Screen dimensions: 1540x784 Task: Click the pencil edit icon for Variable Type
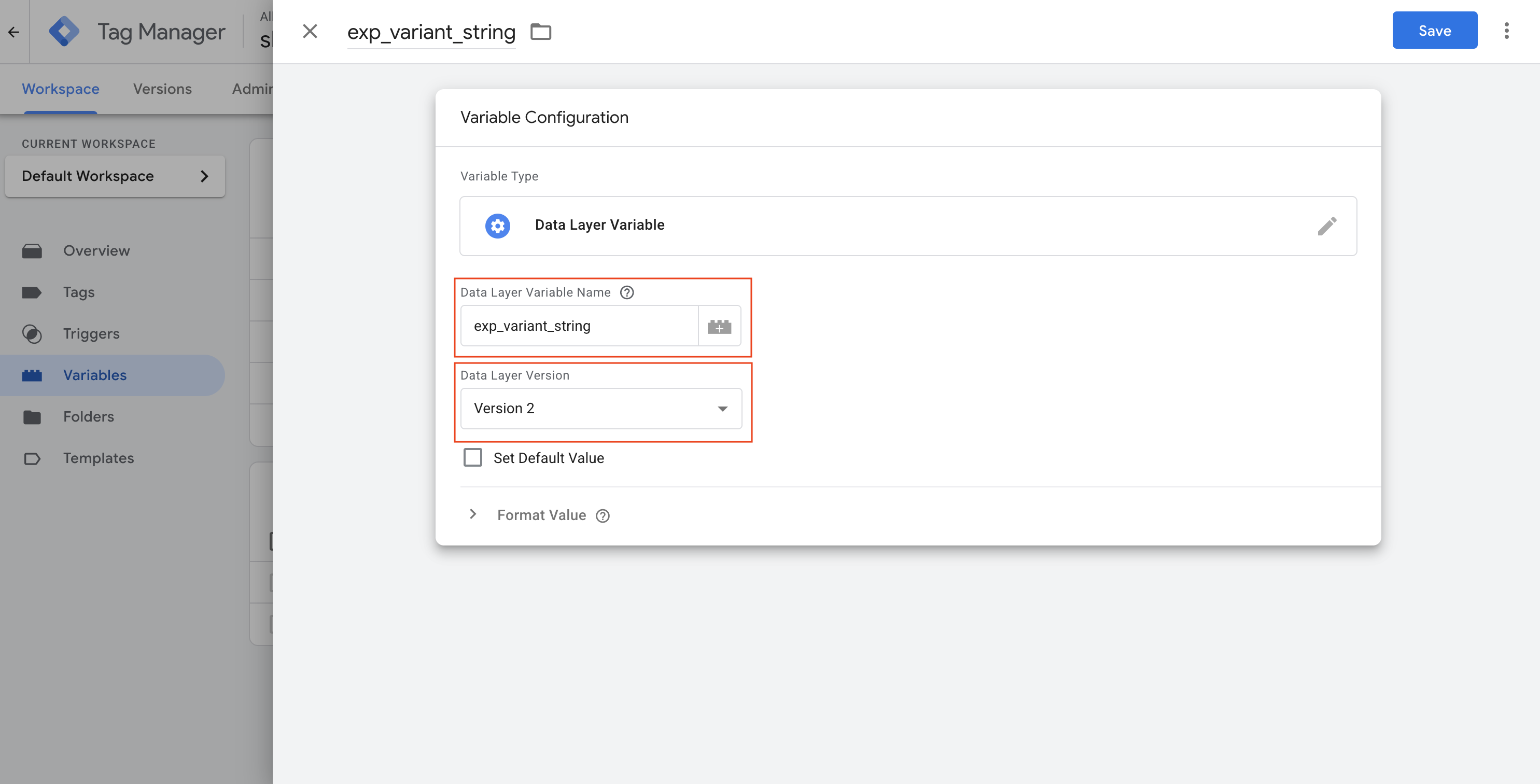(x=1326, y=226)
